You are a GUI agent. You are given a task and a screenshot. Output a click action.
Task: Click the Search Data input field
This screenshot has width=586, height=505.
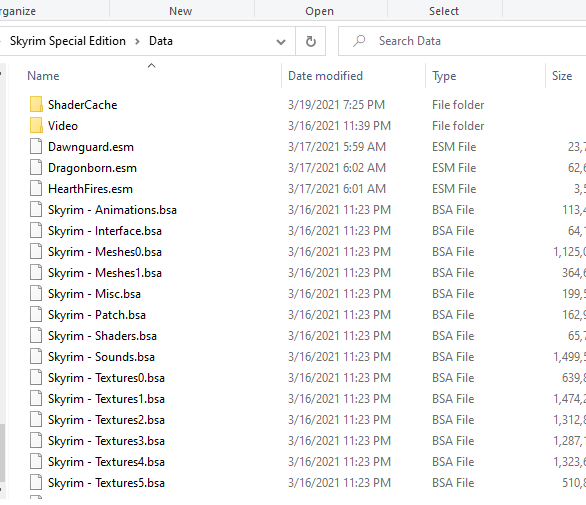(x=463, y=41)
